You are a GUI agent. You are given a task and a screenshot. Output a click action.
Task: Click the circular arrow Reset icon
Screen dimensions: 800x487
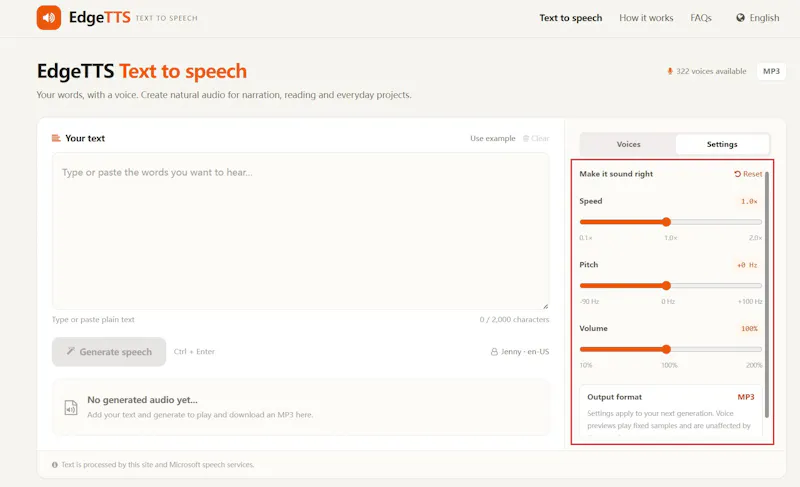click(737, 174)
